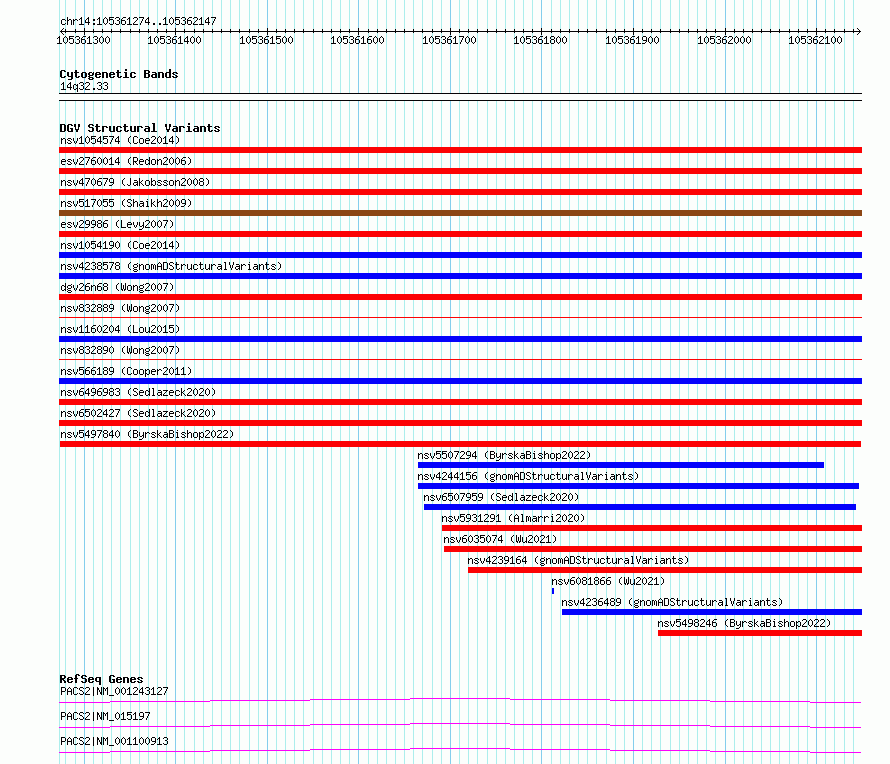
Task: Select the nsv4236489 (gnomADStructuralVariants) label
Action: pyautogui.click(x=672, y=602)
